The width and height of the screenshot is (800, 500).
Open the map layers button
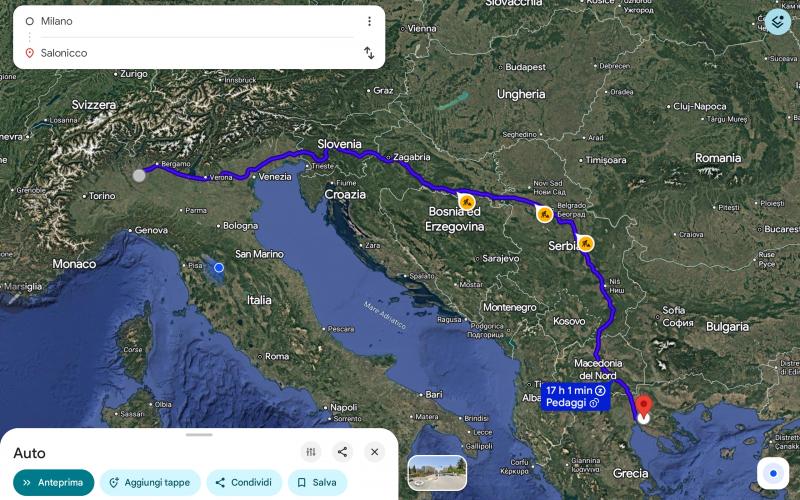(x=778, y=22)
